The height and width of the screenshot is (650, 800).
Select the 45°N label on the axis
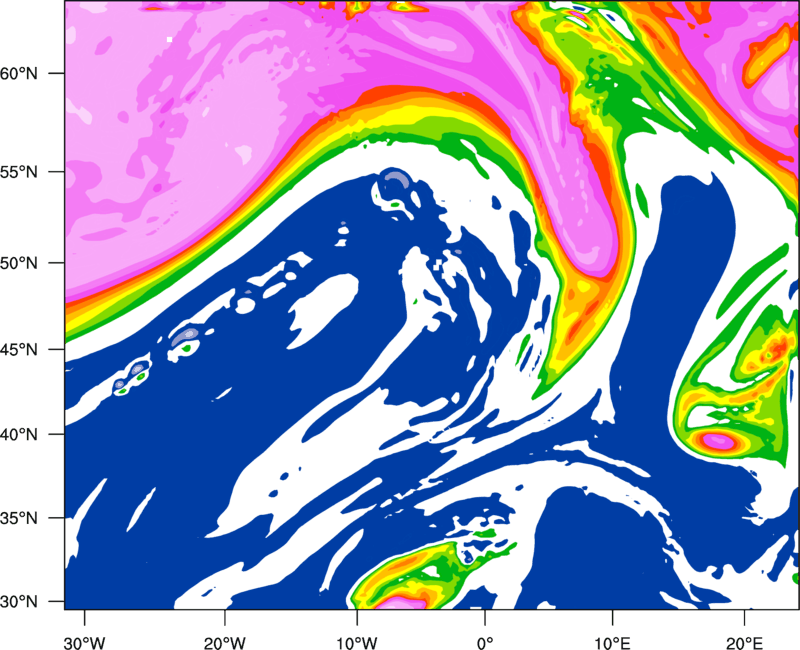[x=19, y=349]
